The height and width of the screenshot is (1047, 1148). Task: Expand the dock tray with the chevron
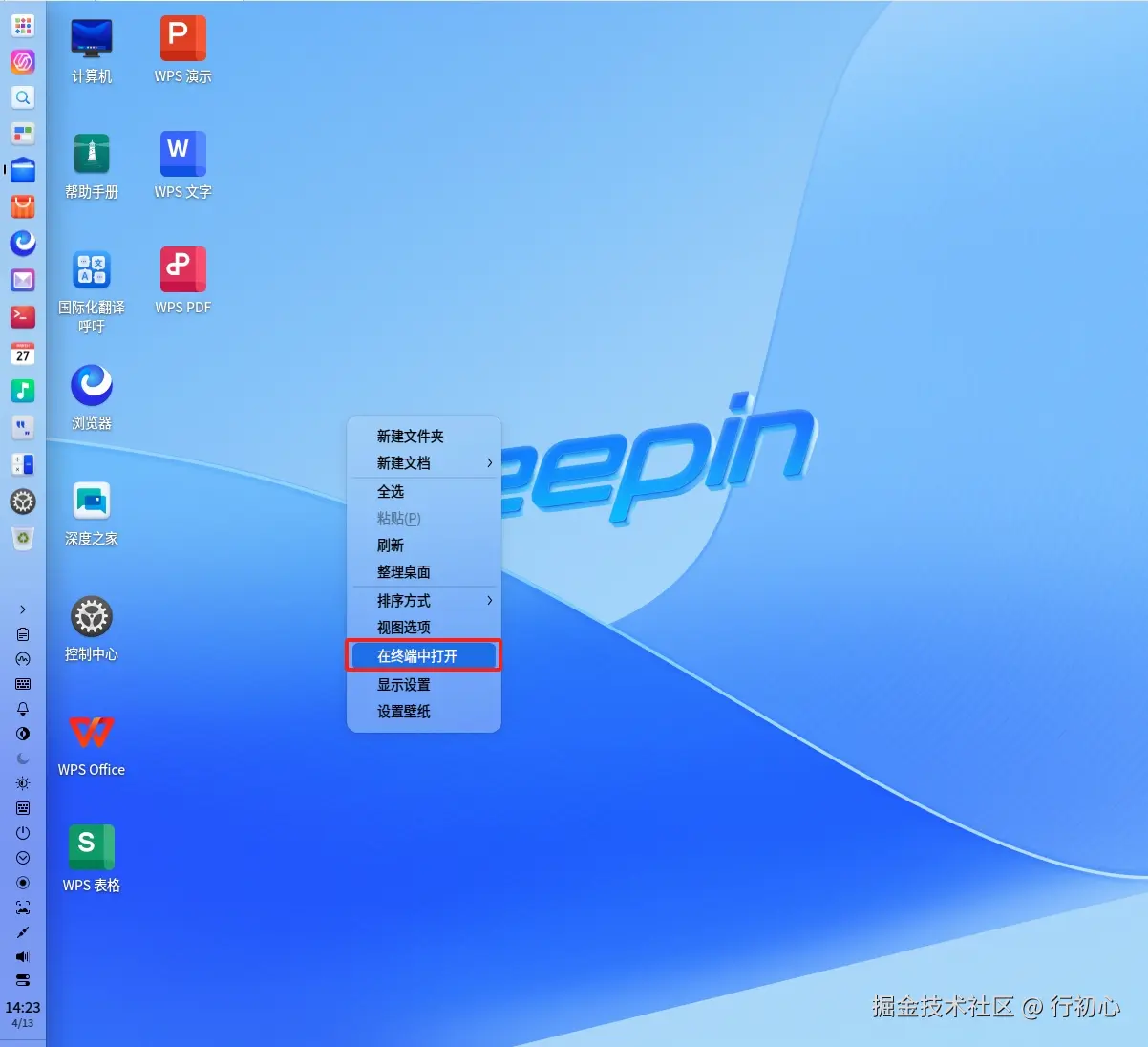(23, 609)
